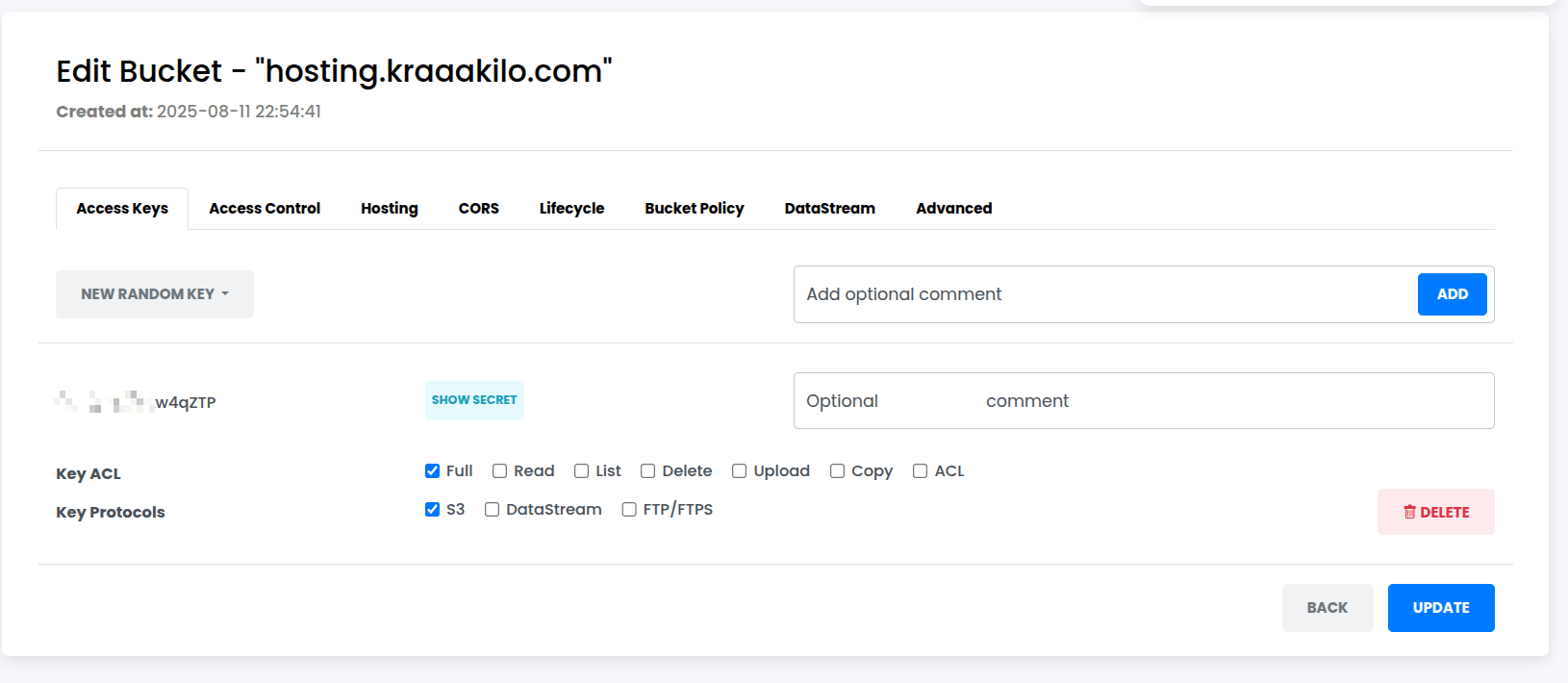Go to the CORS tab

[479, 209]
